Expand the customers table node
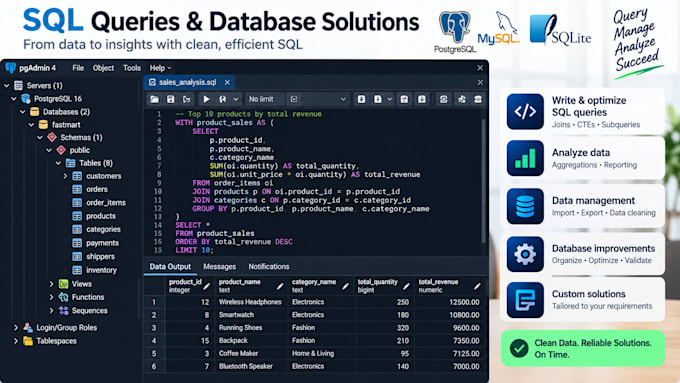 click(x=65, y=176)
